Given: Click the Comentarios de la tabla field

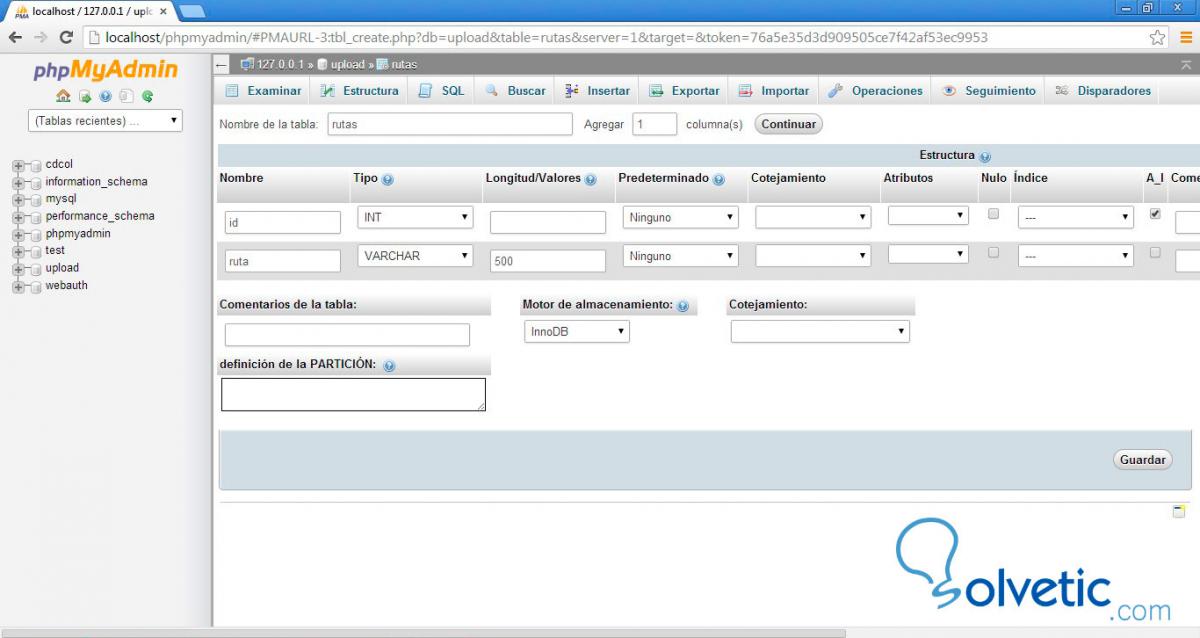Looking at the screenshot, I should (347, 335).
